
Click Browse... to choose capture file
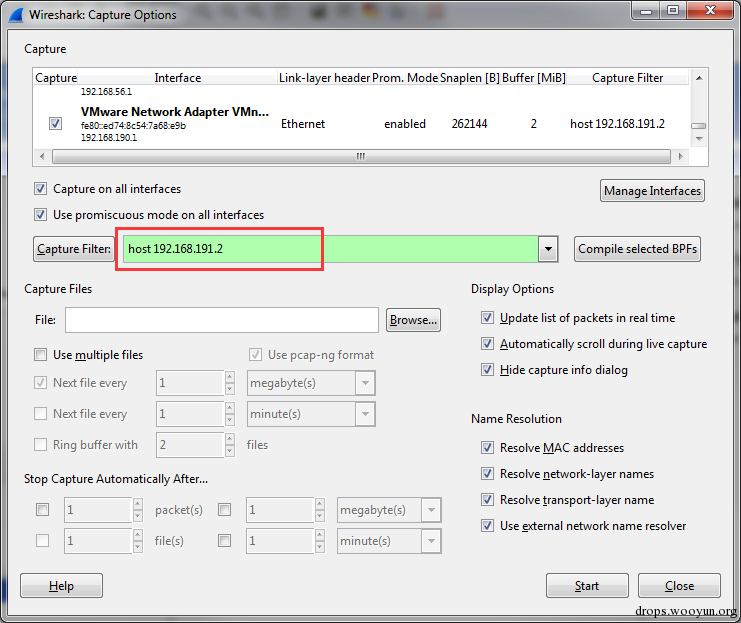(x=413, y=320)
